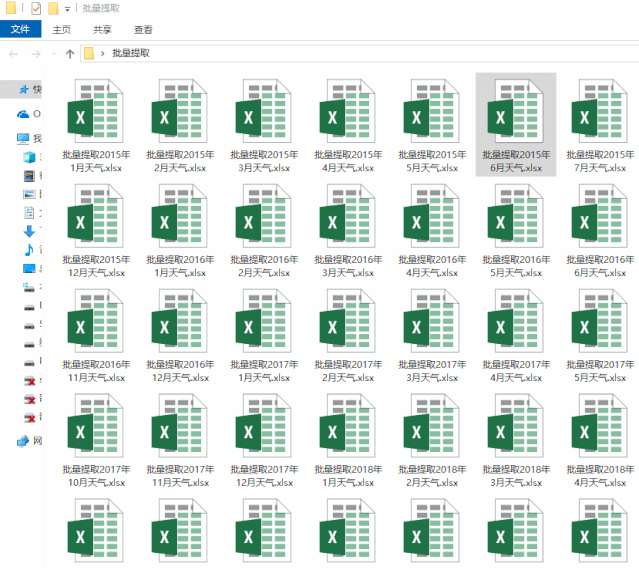This screenshot has width=639, height=570.
Task: Open Downloads blue arrow icon in sidebar
Action: pos(29,231)
